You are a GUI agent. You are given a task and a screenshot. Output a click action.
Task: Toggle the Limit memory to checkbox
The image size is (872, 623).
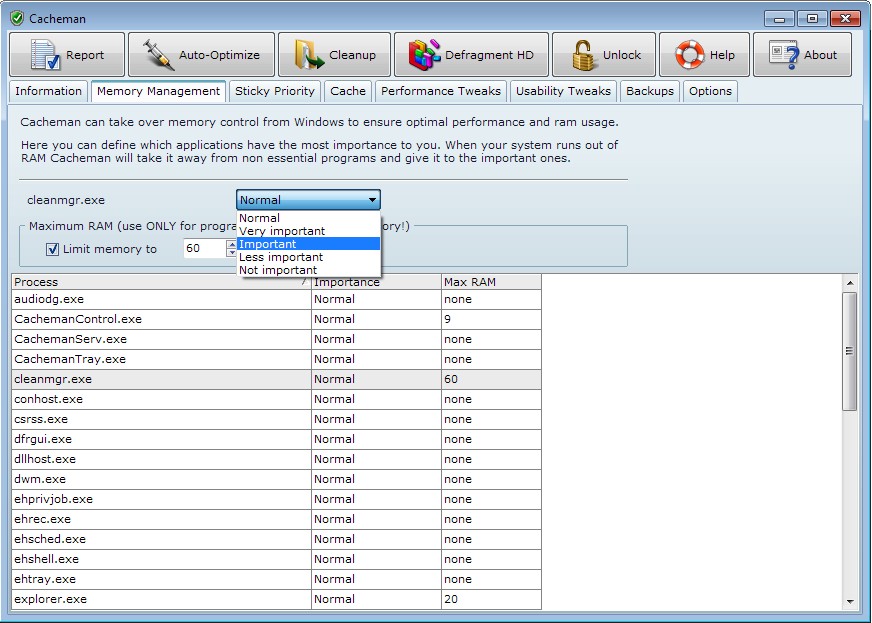point(52,249)
